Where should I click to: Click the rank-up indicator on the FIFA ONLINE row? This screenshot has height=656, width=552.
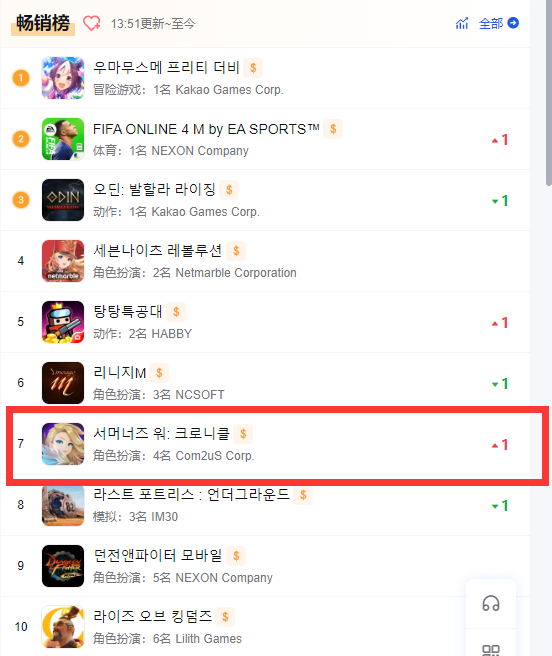pos(500,140)
